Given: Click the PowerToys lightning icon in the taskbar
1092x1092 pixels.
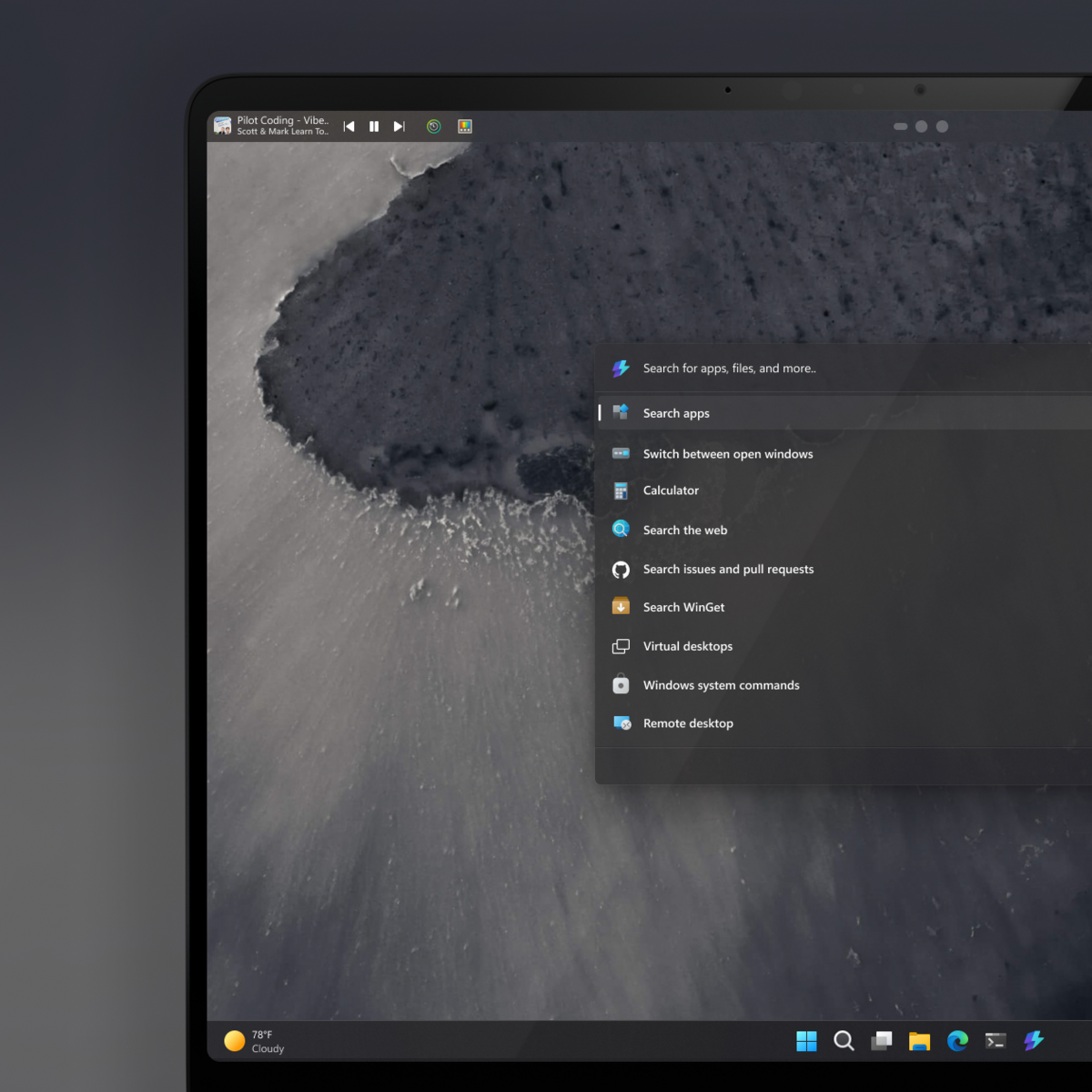Looking at the screenshot, I should coord(1034,1041).
